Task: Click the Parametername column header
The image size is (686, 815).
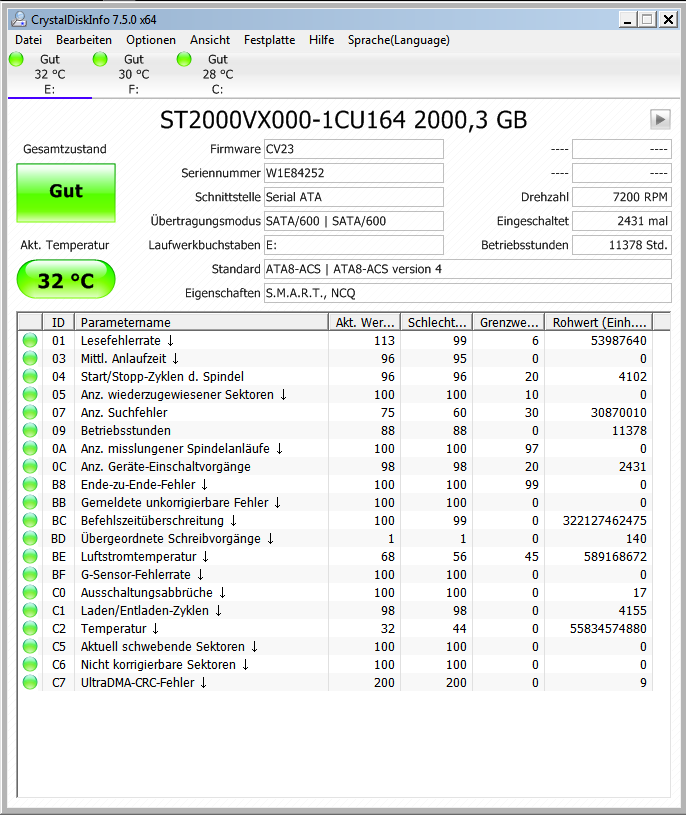Action: click(x=202, y=322)
